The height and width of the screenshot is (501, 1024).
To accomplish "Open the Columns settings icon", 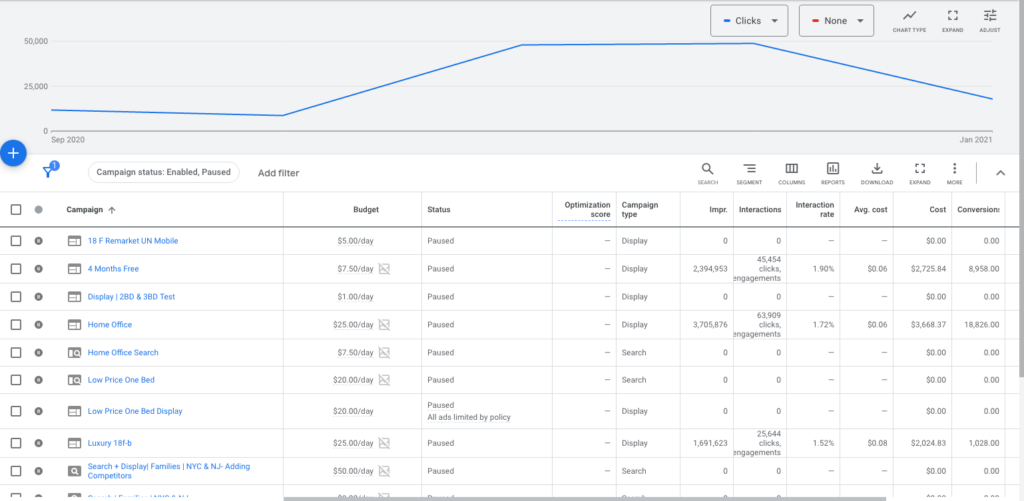I will click(x=791, y=172).
